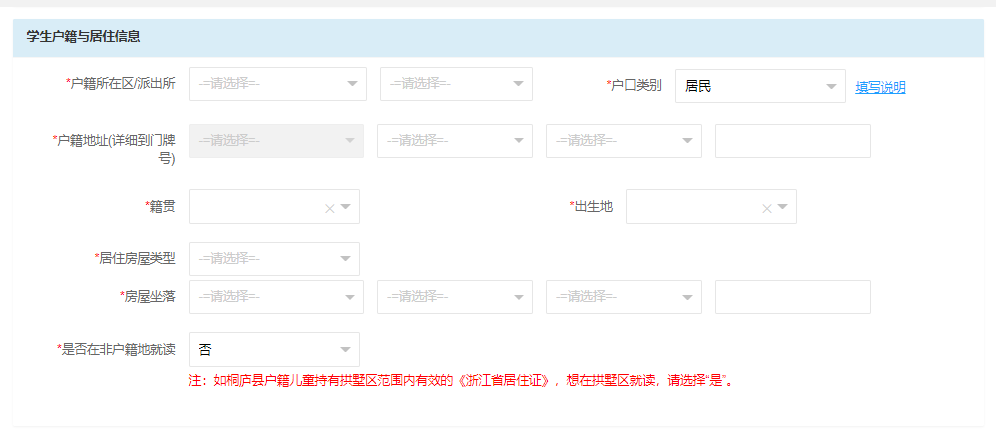Viewport: 996px width, 437px height.
Task: Click the arrow in 是否在非户籍地就读 dropdown
Action: click(346, 349)
